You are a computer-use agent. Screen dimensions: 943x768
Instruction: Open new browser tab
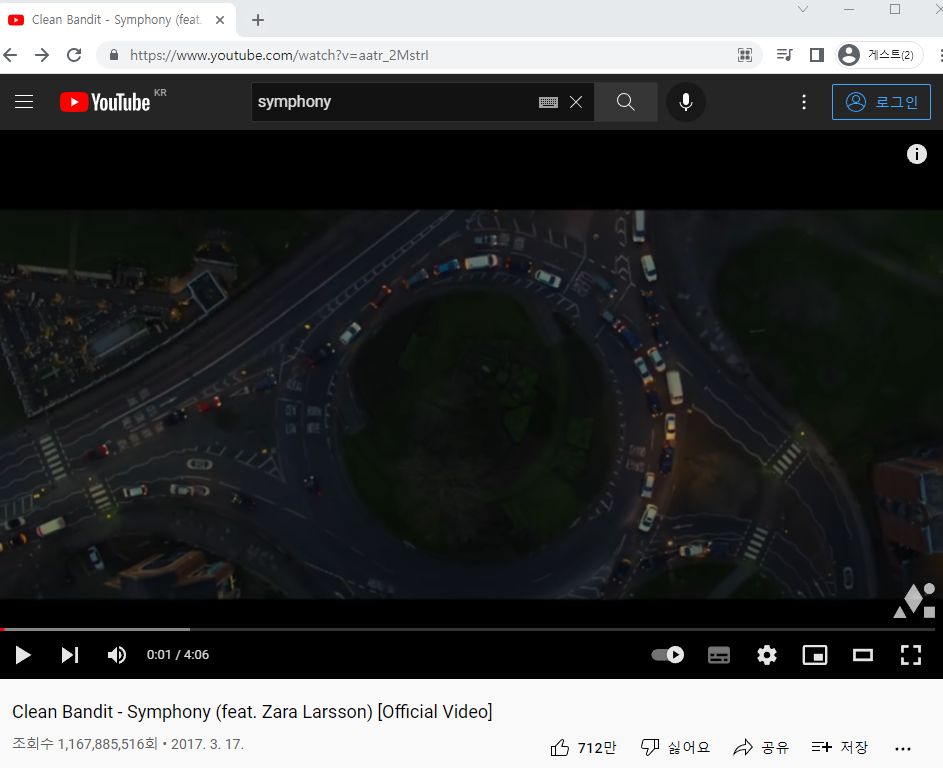[258, 20]
